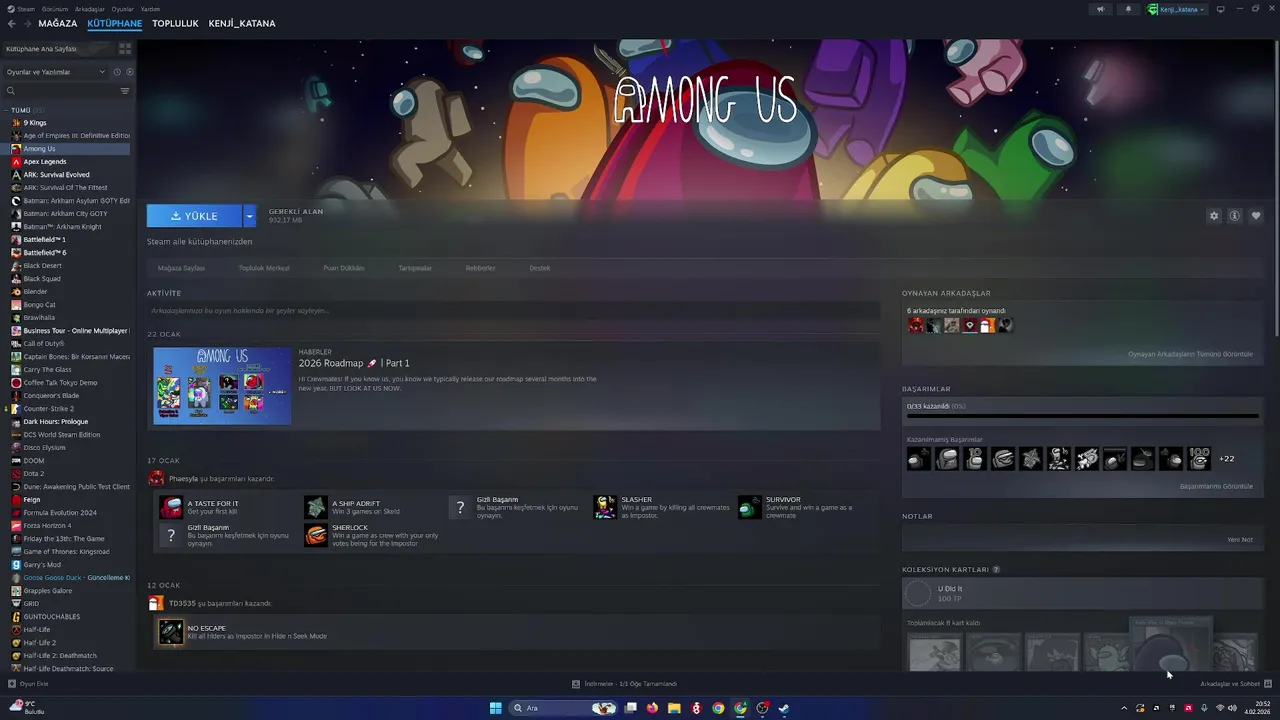Open Görünüm menu
The image size is (1280, 720).
click(55, 9)
